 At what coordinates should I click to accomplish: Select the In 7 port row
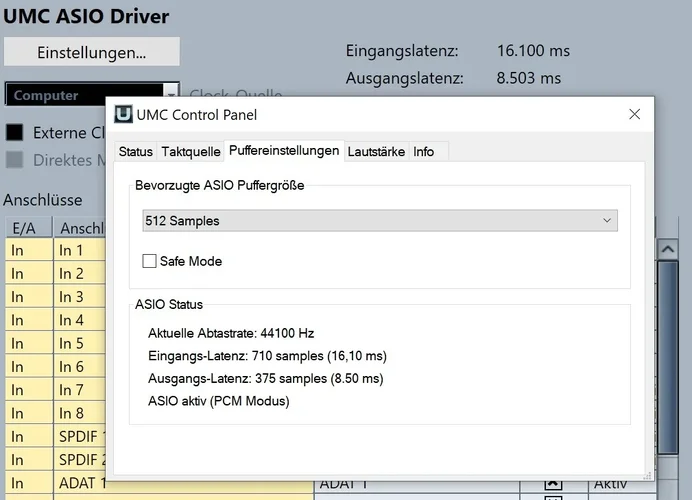click(55, 390)
